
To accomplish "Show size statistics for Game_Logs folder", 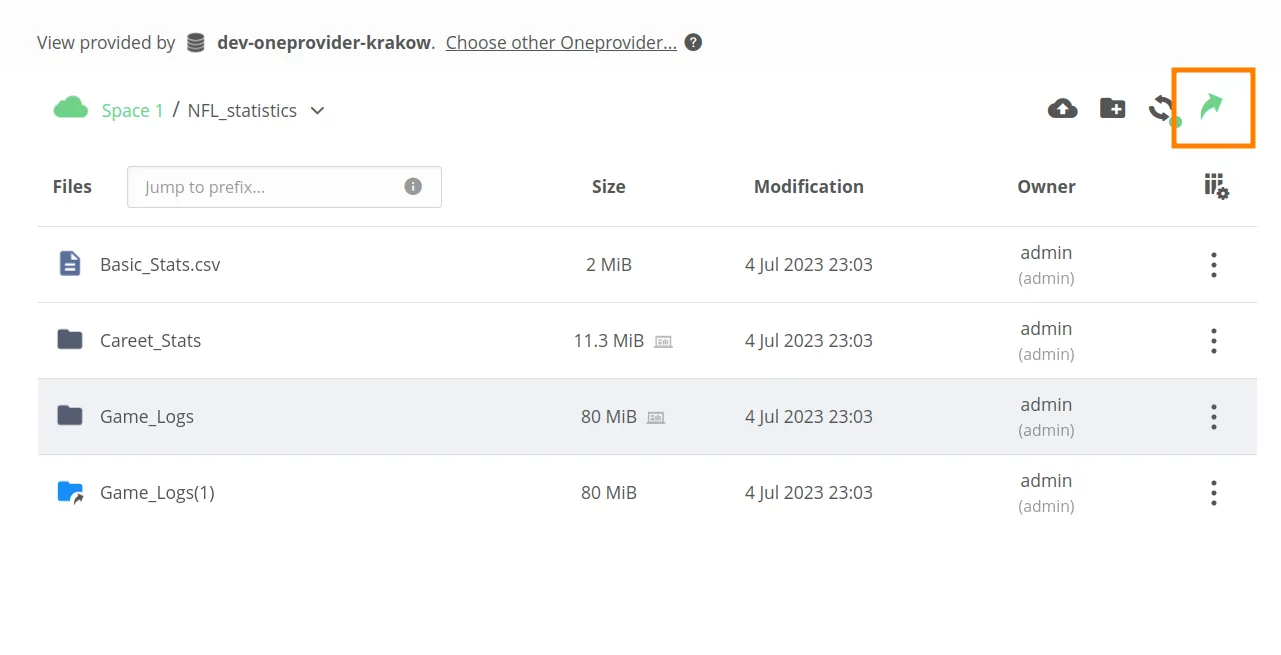I will click(x=656, y=418).
